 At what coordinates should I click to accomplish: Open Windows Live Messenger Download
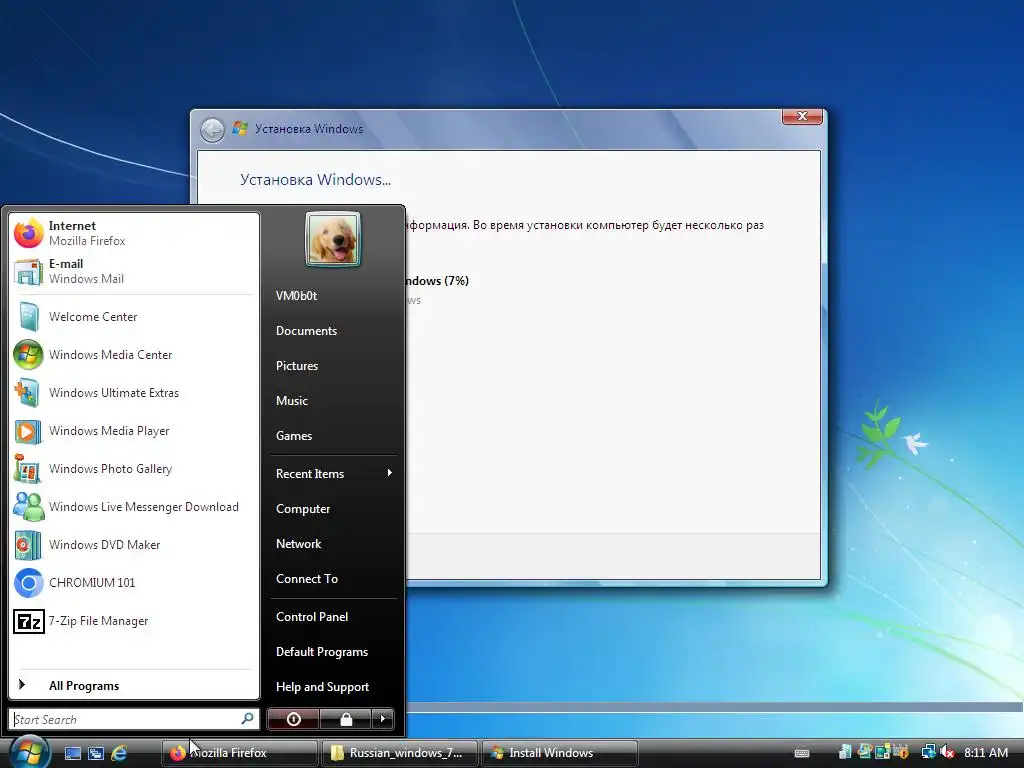click(x=134, y=507)
